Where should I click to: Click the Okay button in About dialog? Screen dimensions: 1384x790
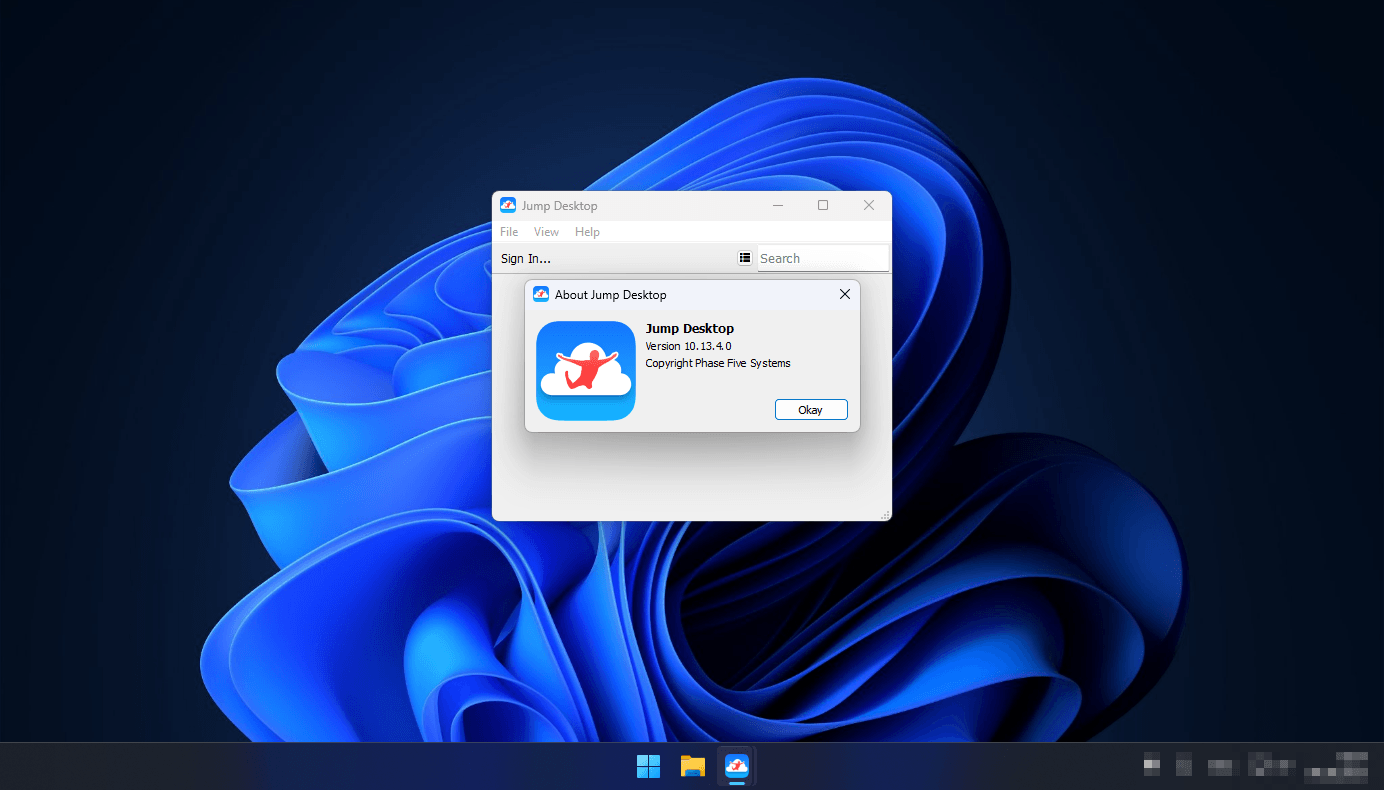click(x=811, y=410)
